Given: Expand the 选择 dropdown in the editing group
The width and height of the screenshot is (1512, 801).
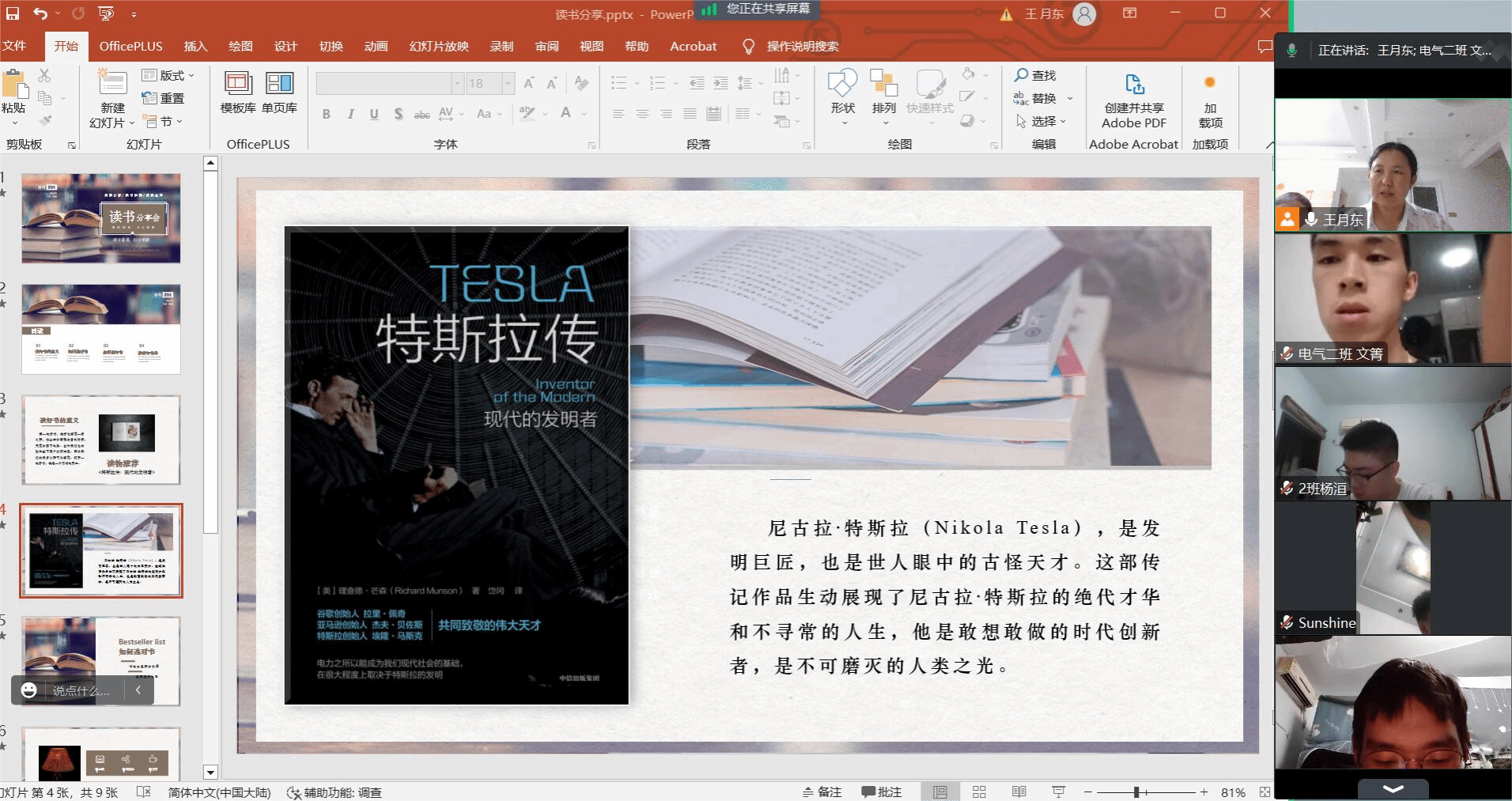Looking at the screenshot, I should (1044, 121).
